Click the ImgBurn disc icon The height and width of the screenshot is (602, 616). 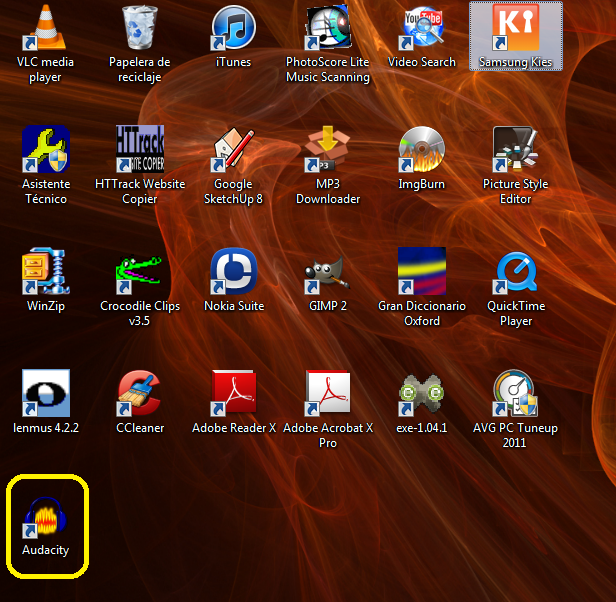(422, 150)
